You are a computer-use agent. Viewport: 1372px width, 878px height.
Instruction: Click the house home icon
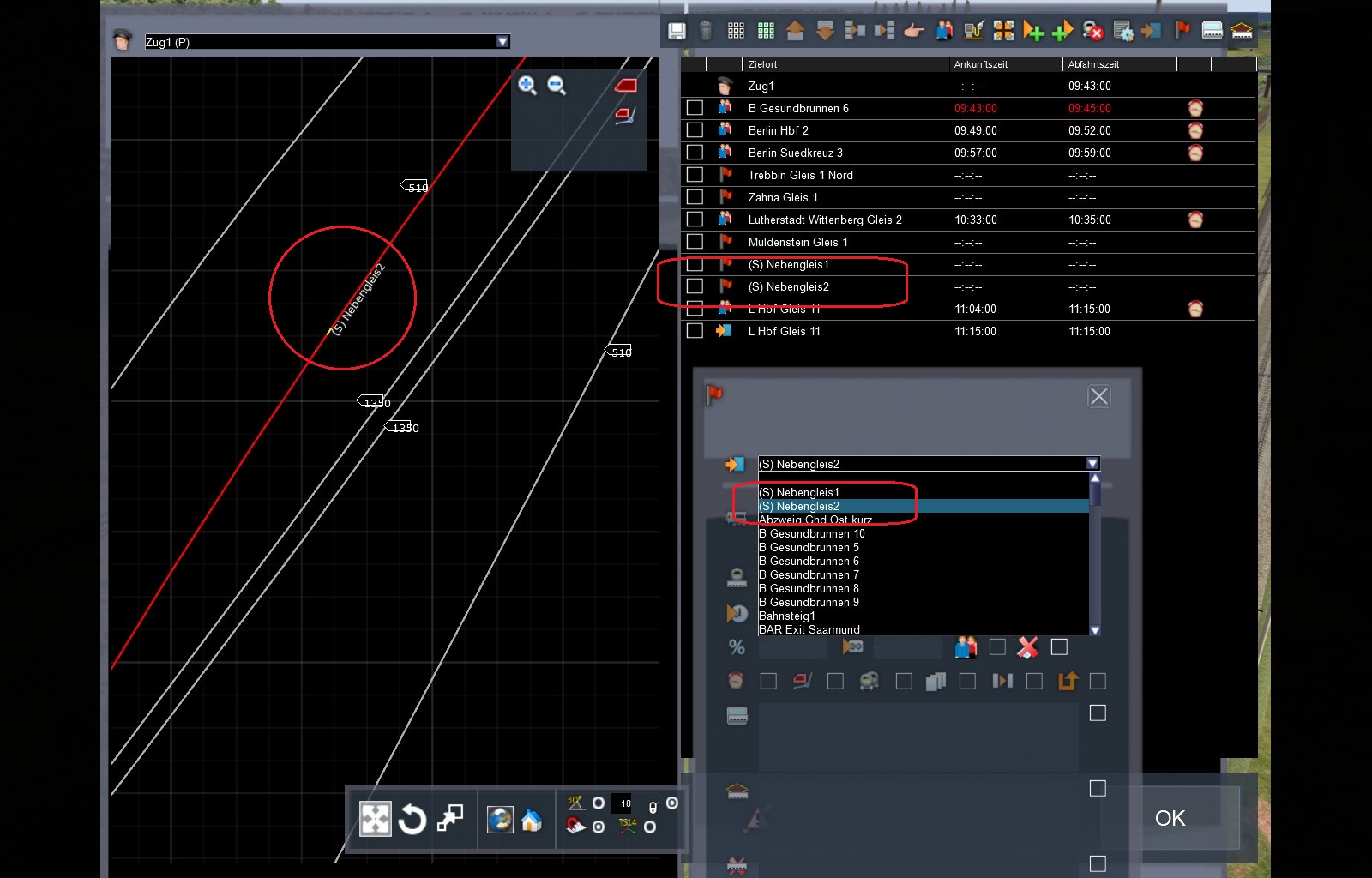(x=532, y=821)
